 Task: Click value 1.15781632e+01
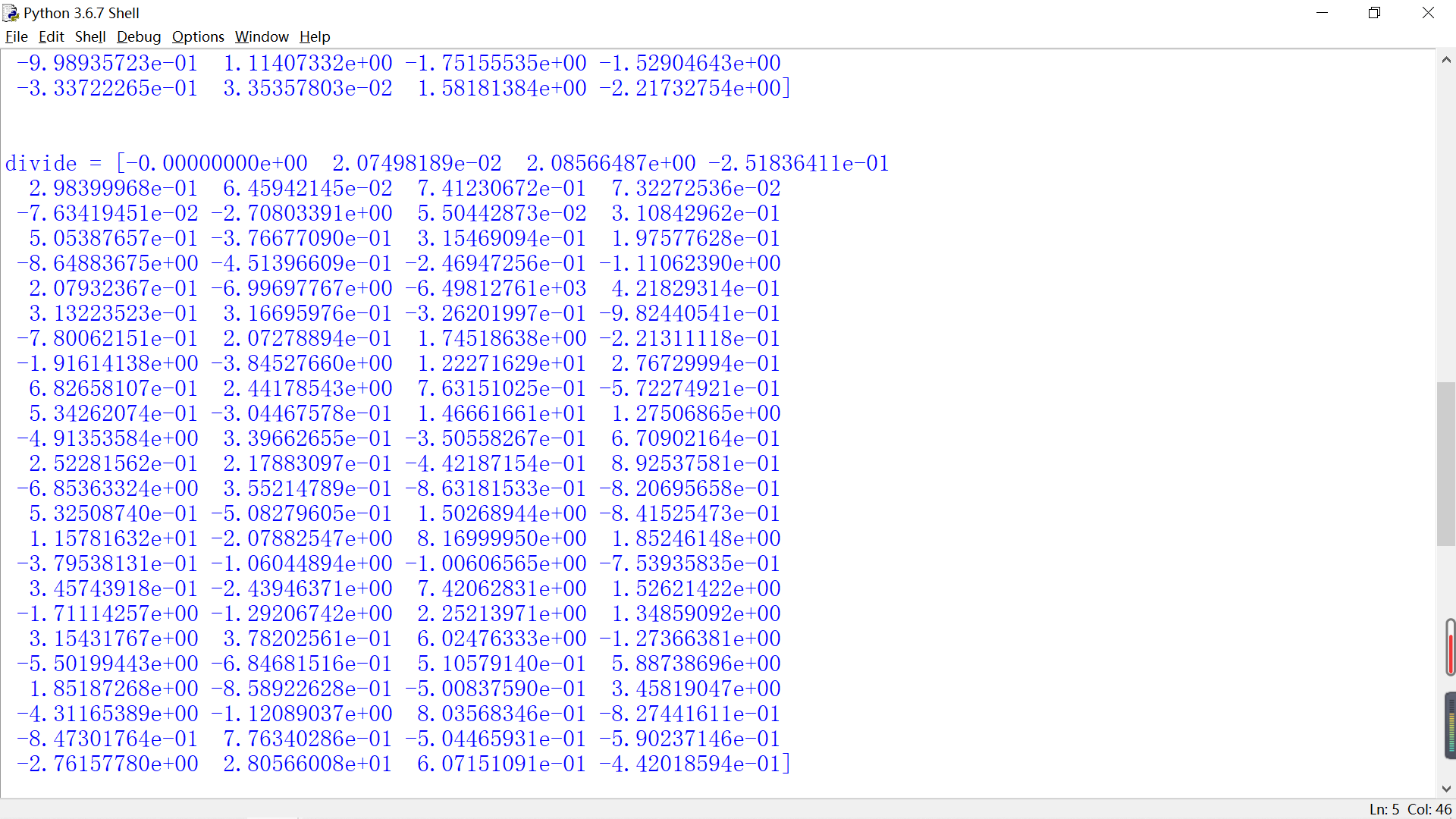114,538
